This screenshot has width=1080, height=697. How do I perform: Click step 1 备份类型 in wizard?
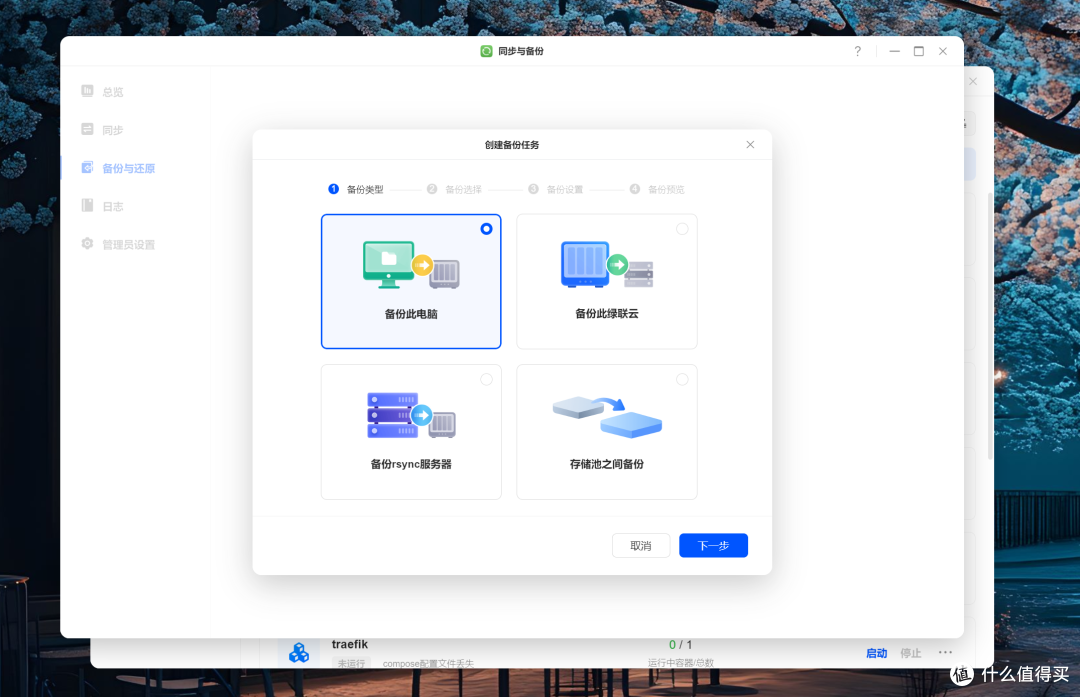pos(356,189)
